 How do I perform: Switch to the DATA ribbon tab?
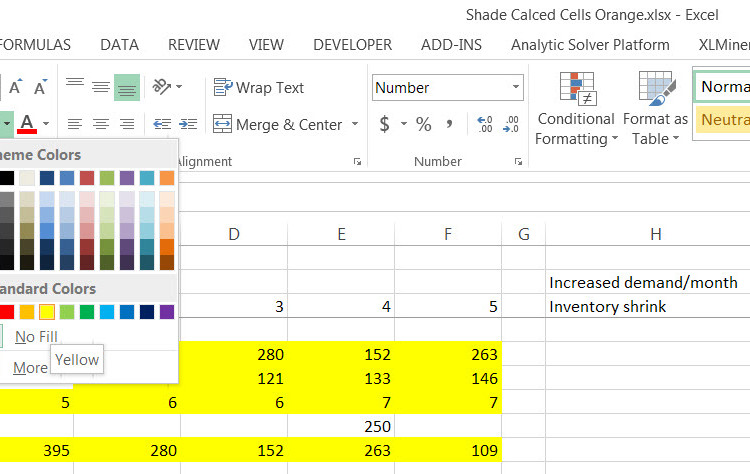tap(119, 45)
